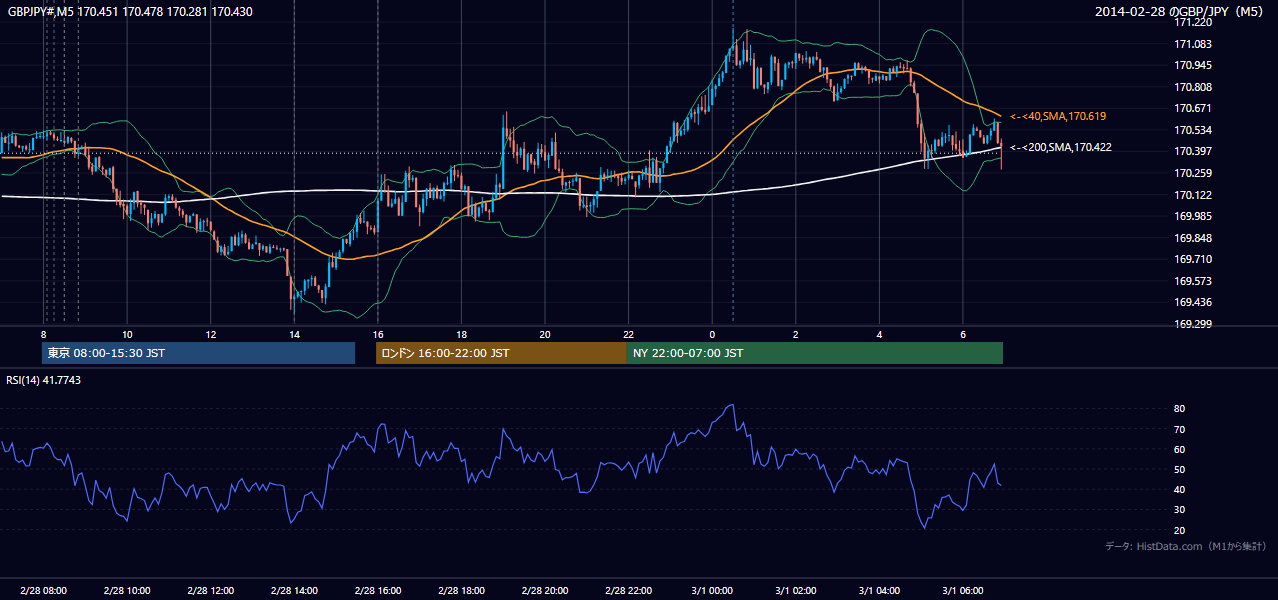Screen dimensions: 1278x600
Task: Click the hour 16 tick under price chart
Action: 378,334
